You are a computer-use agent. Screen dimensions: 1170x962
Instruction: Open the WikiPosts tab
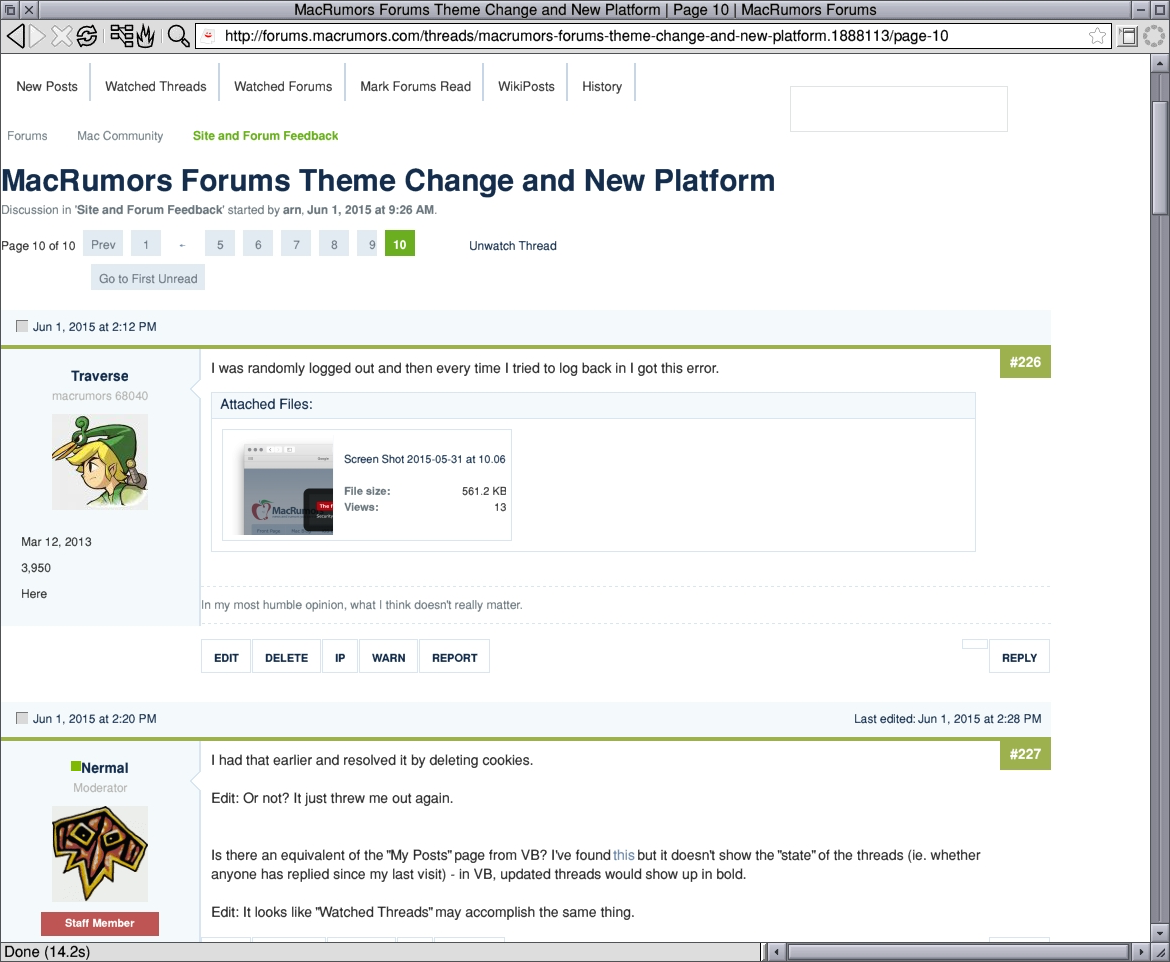tap(526, 87)
